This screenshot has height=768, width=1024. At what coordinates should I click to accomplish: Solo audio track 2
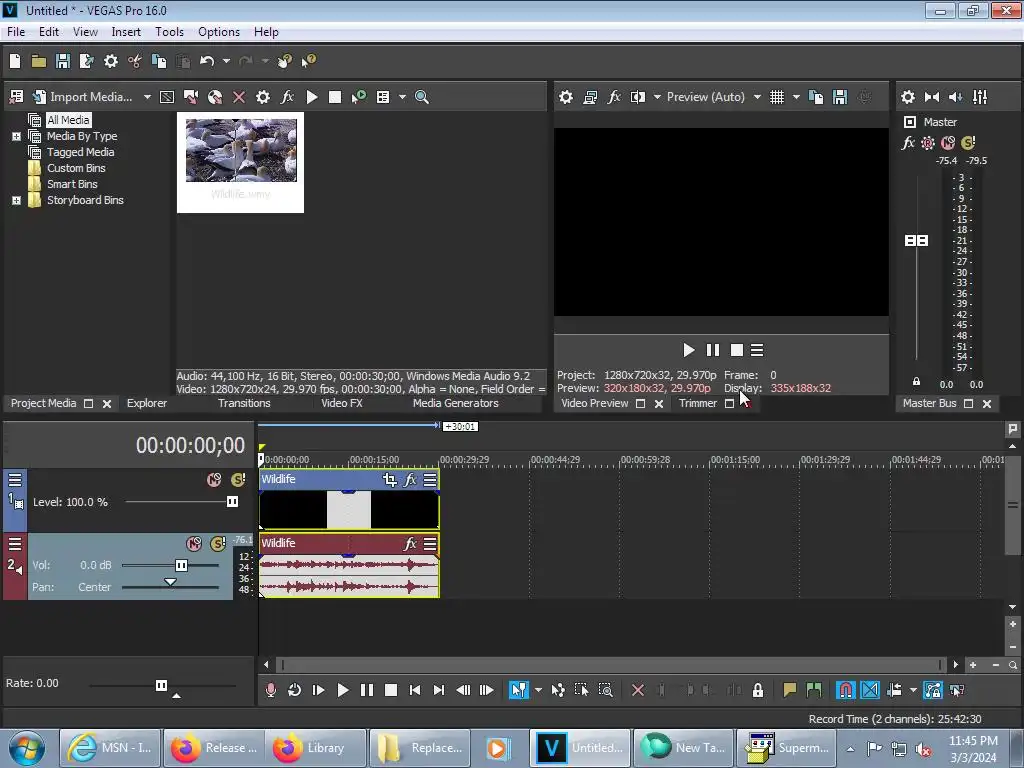point(217,544)
